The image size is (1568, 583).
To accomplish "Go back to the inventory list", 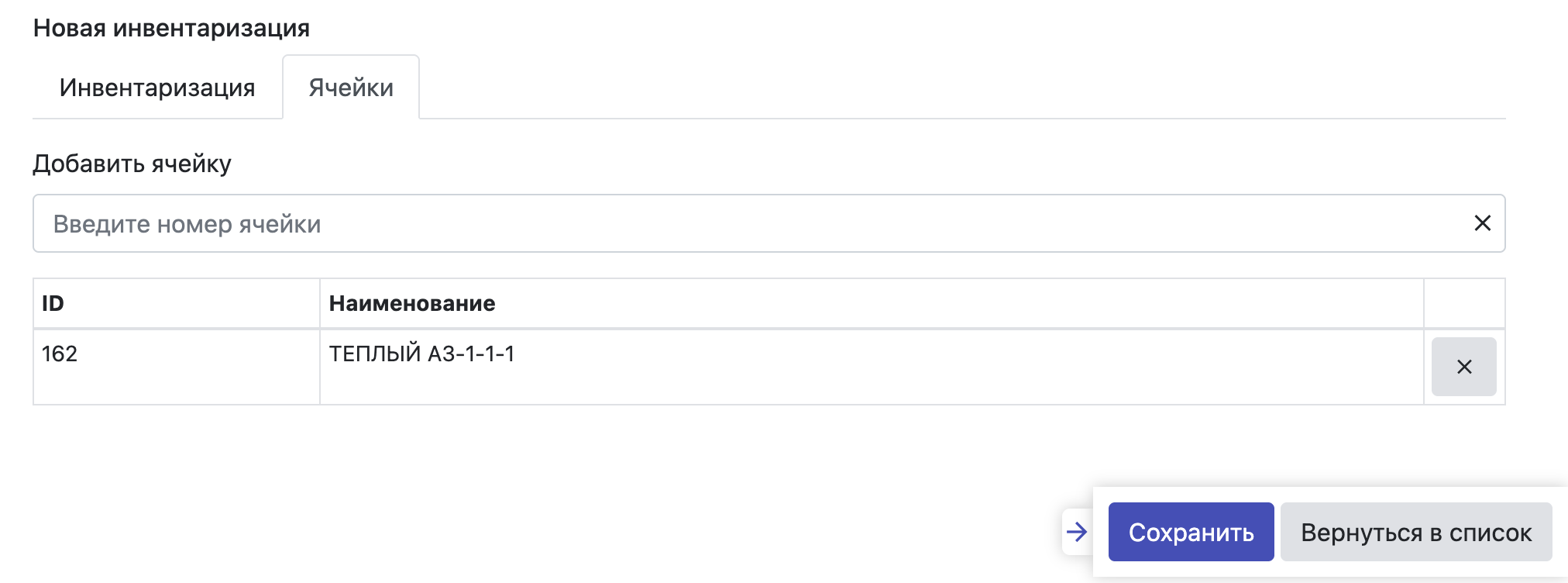I will click(1415, 532).
